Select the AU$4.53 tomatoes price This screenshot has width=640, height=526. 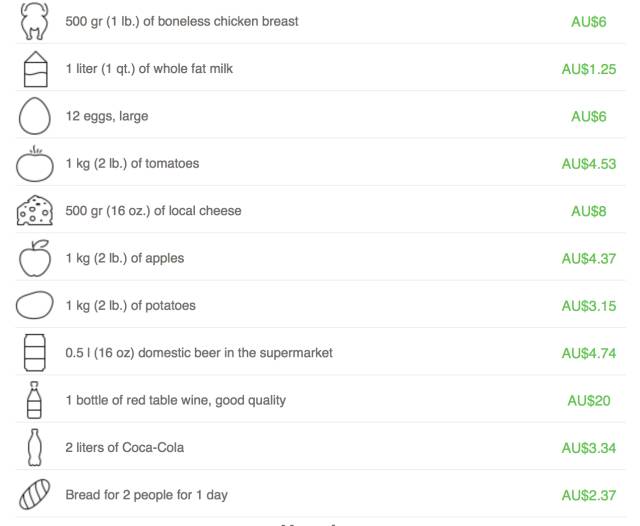(x=589, y=164)
